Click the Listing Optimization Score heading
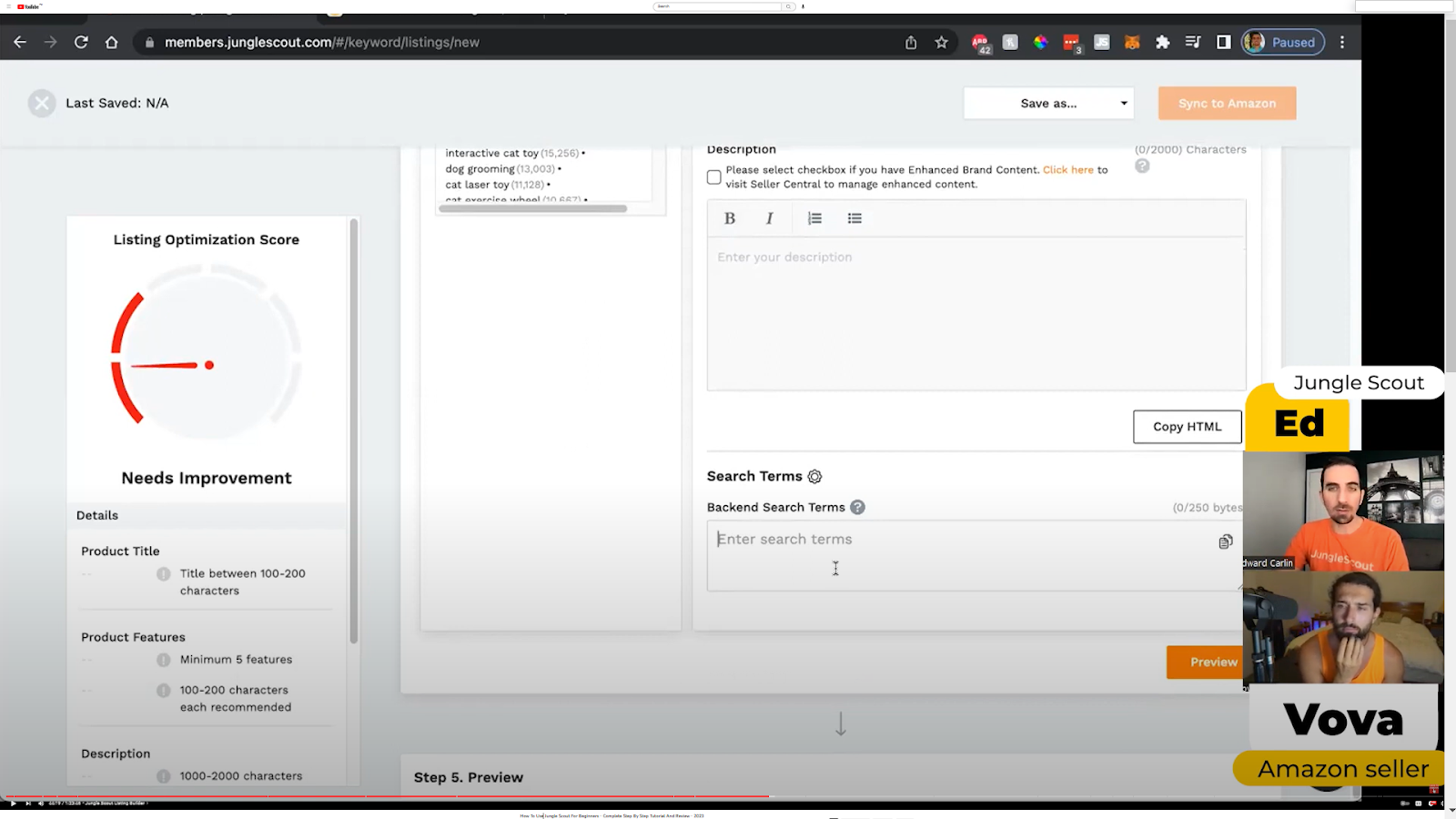The height and width of the screenshot is (819, 1456). click(207, 239)
